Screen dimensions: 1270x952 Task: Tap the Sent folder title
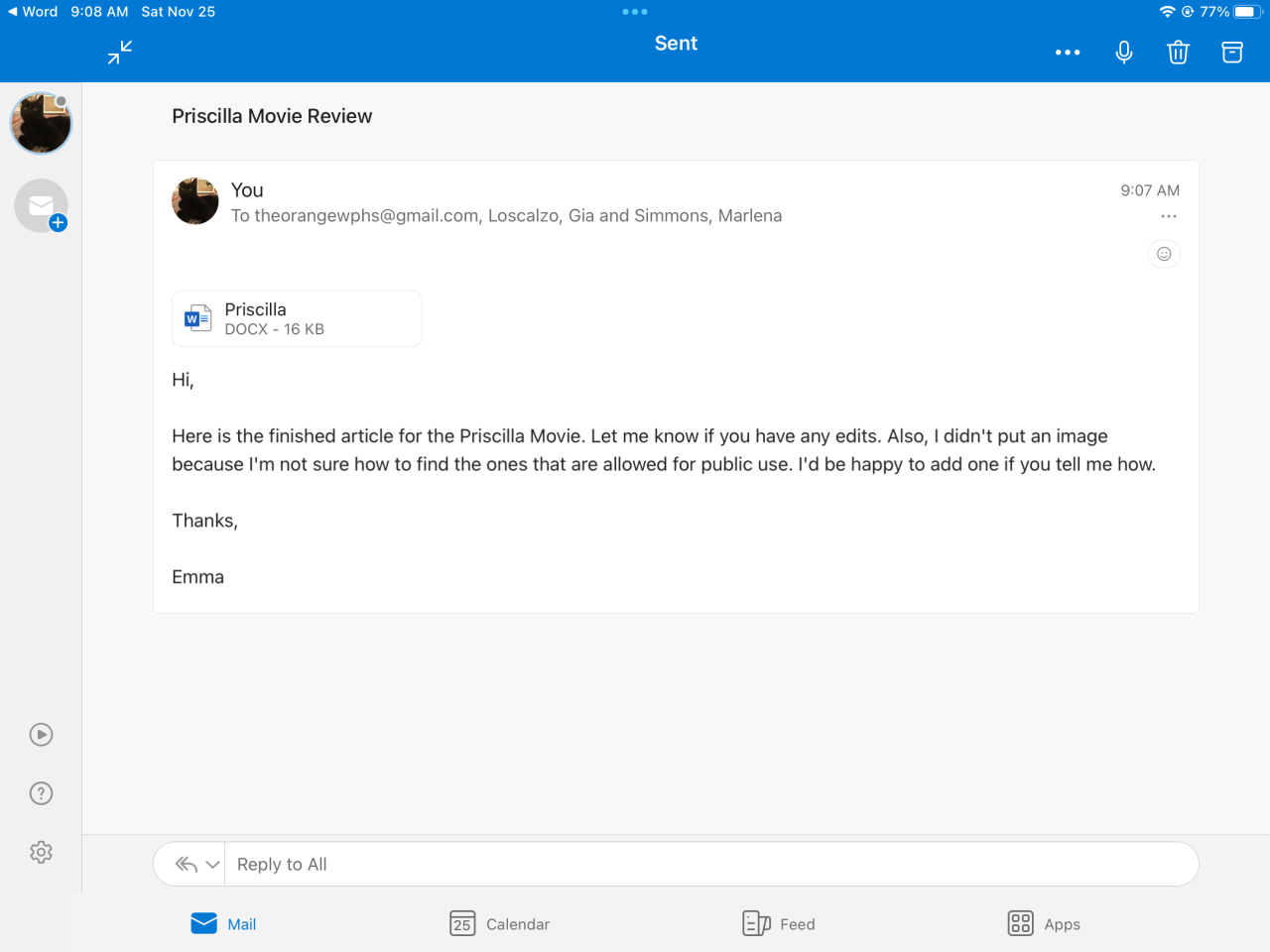pyautogui.click(x=676, y=44)
